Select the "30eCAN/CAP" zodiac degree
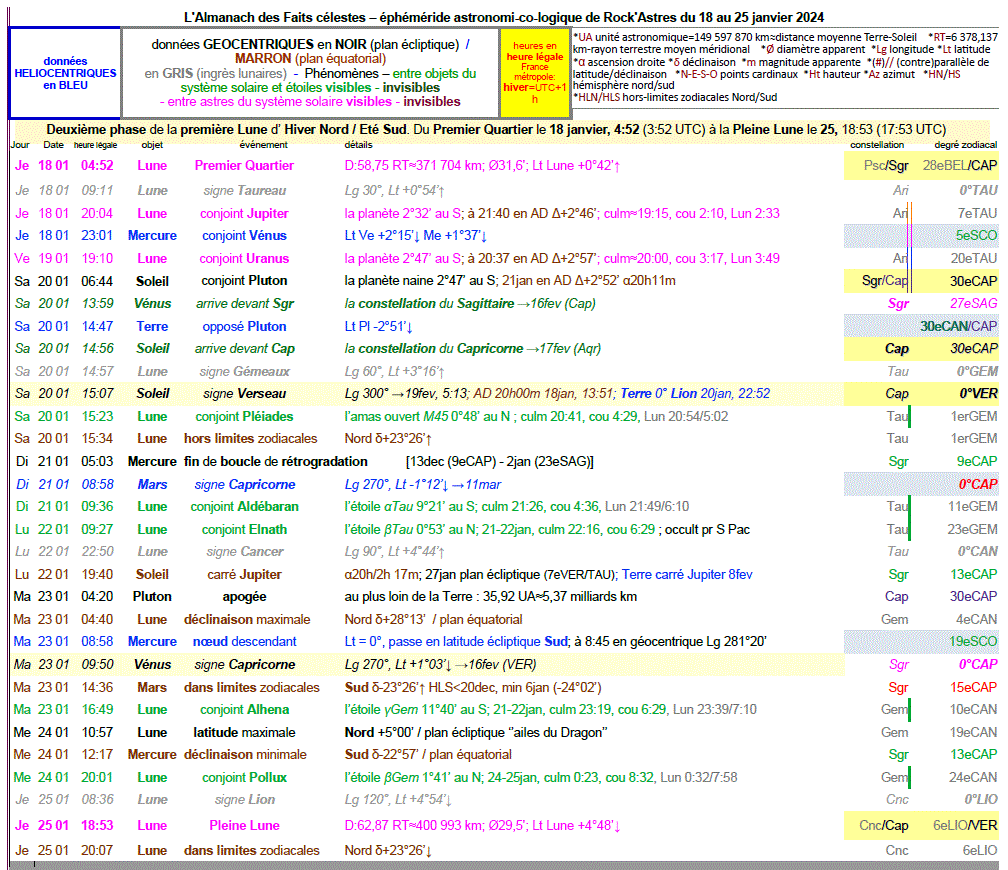Image resolution: width=1008 pixels, height=870 pixels. click(x=958, y=327)
